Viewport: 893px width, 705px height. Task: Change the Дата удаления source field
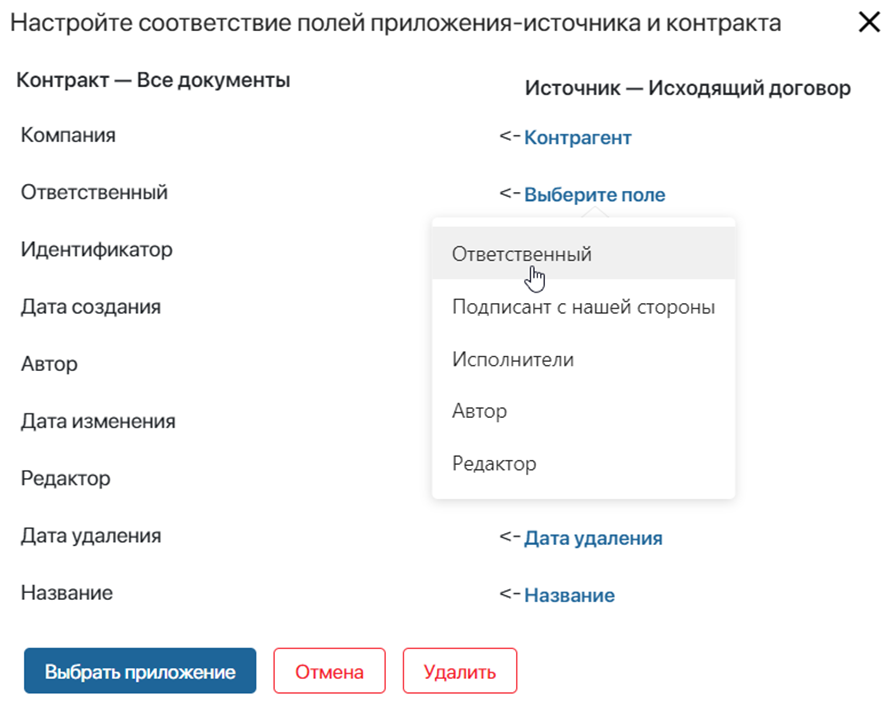point(593,538)
